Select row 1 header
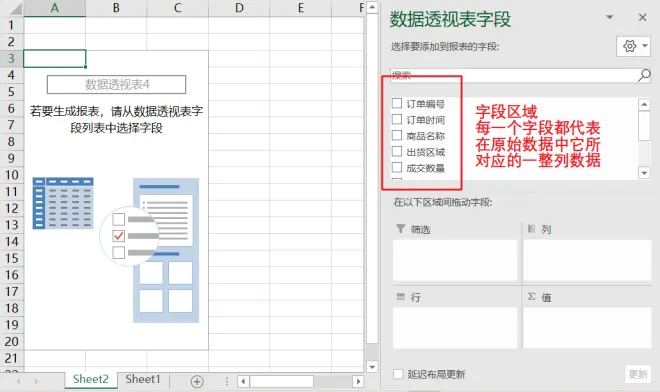The height and width of the screenshot is (392, 660). coord(11,25)
